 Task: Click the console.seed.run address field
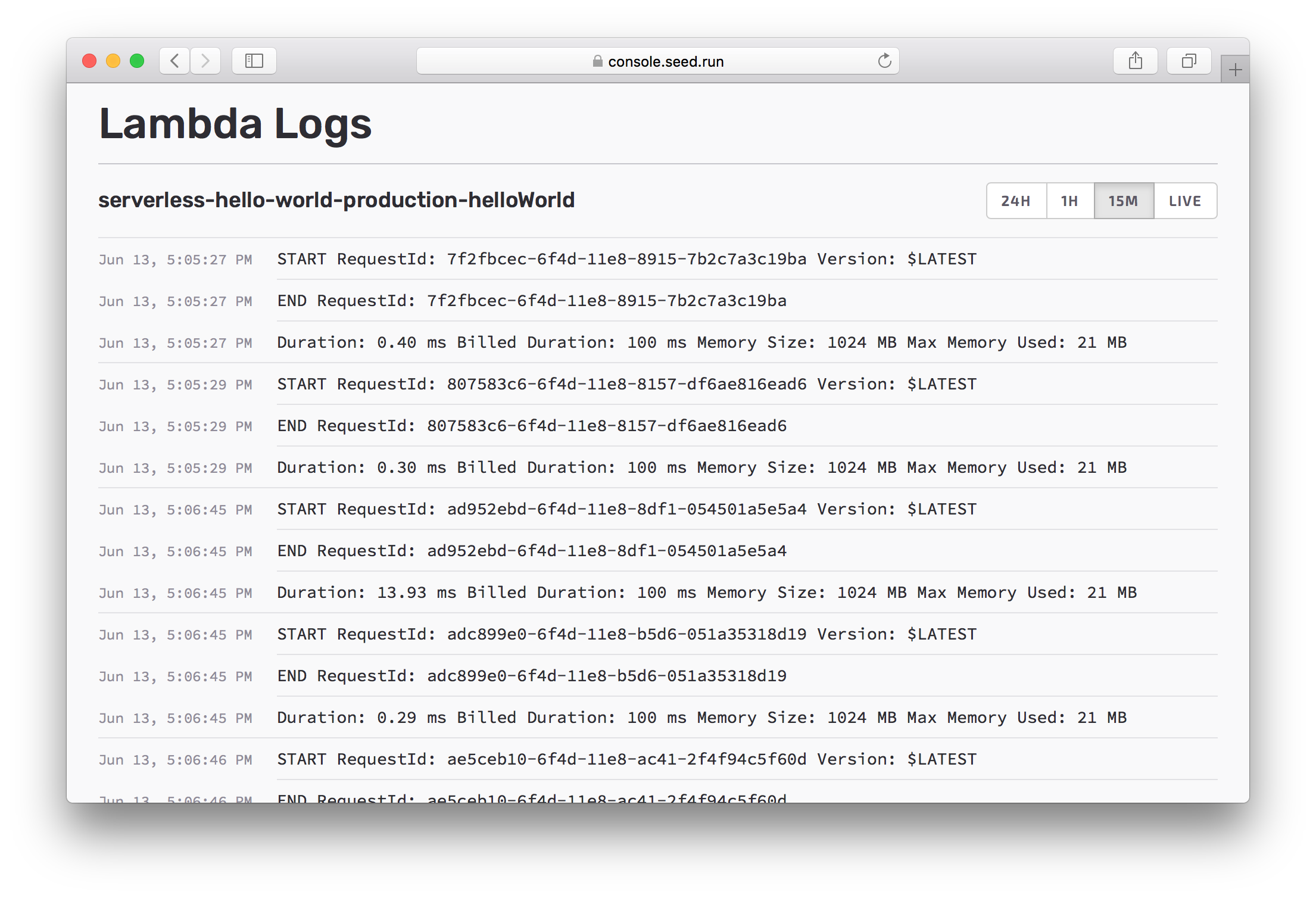click(x=665, y=61)
